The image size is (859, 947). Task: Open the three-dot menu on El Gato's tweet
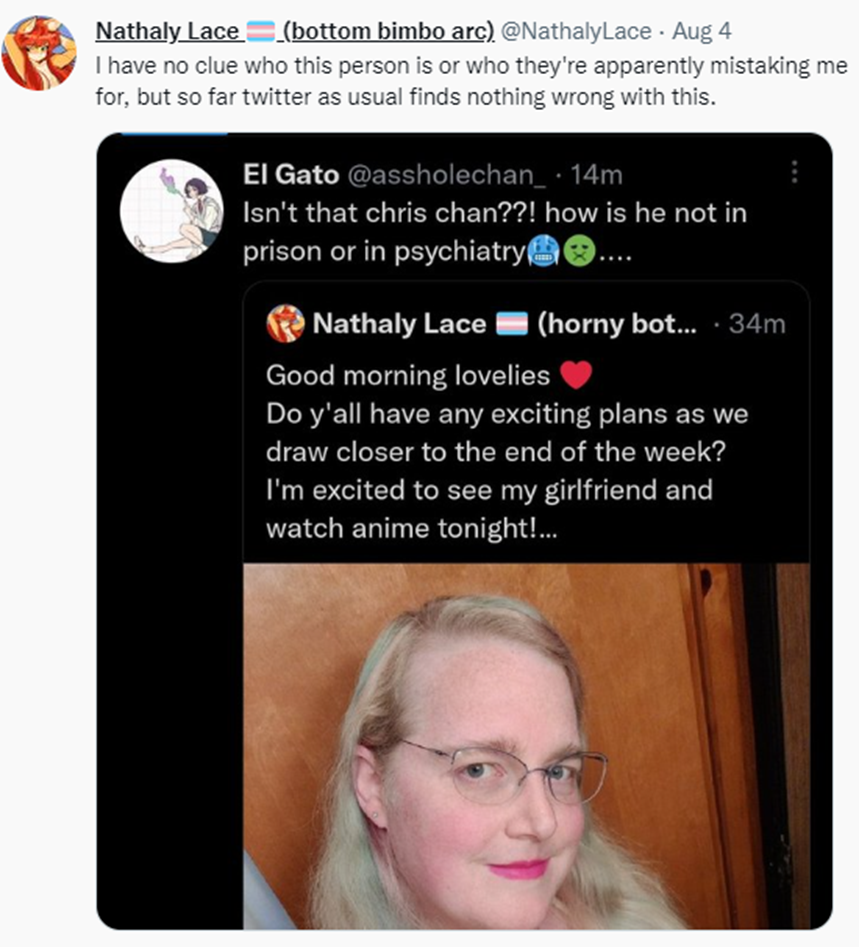794,172
